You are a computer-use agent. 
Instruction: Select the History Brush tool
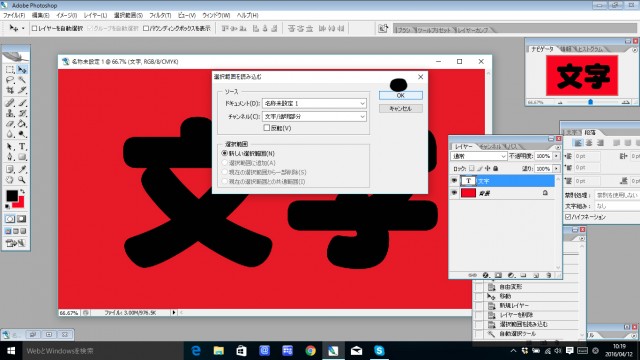click(x=22, y=113)
